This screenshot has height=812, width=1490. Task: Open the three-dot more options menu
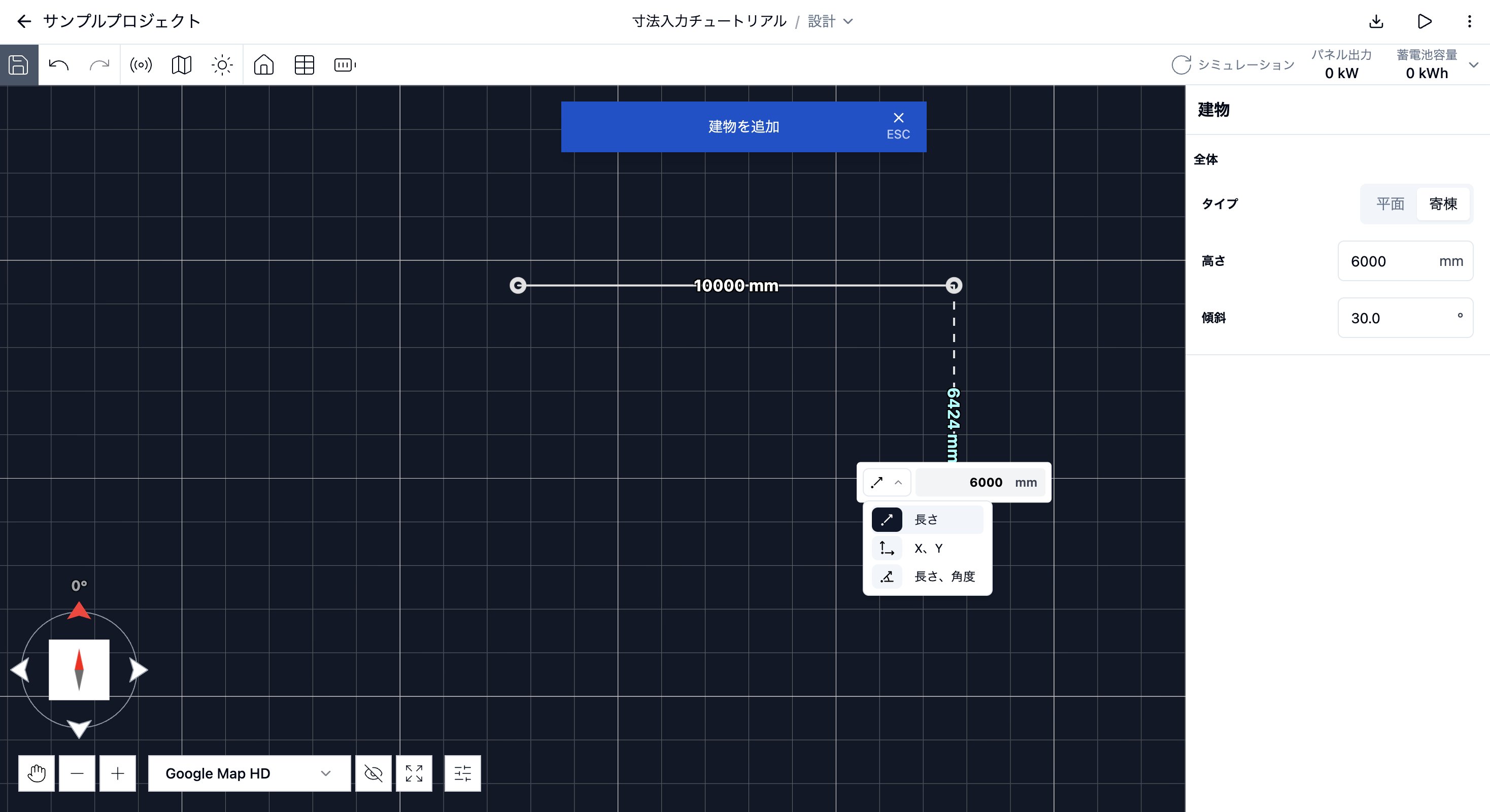[1469, 21]
